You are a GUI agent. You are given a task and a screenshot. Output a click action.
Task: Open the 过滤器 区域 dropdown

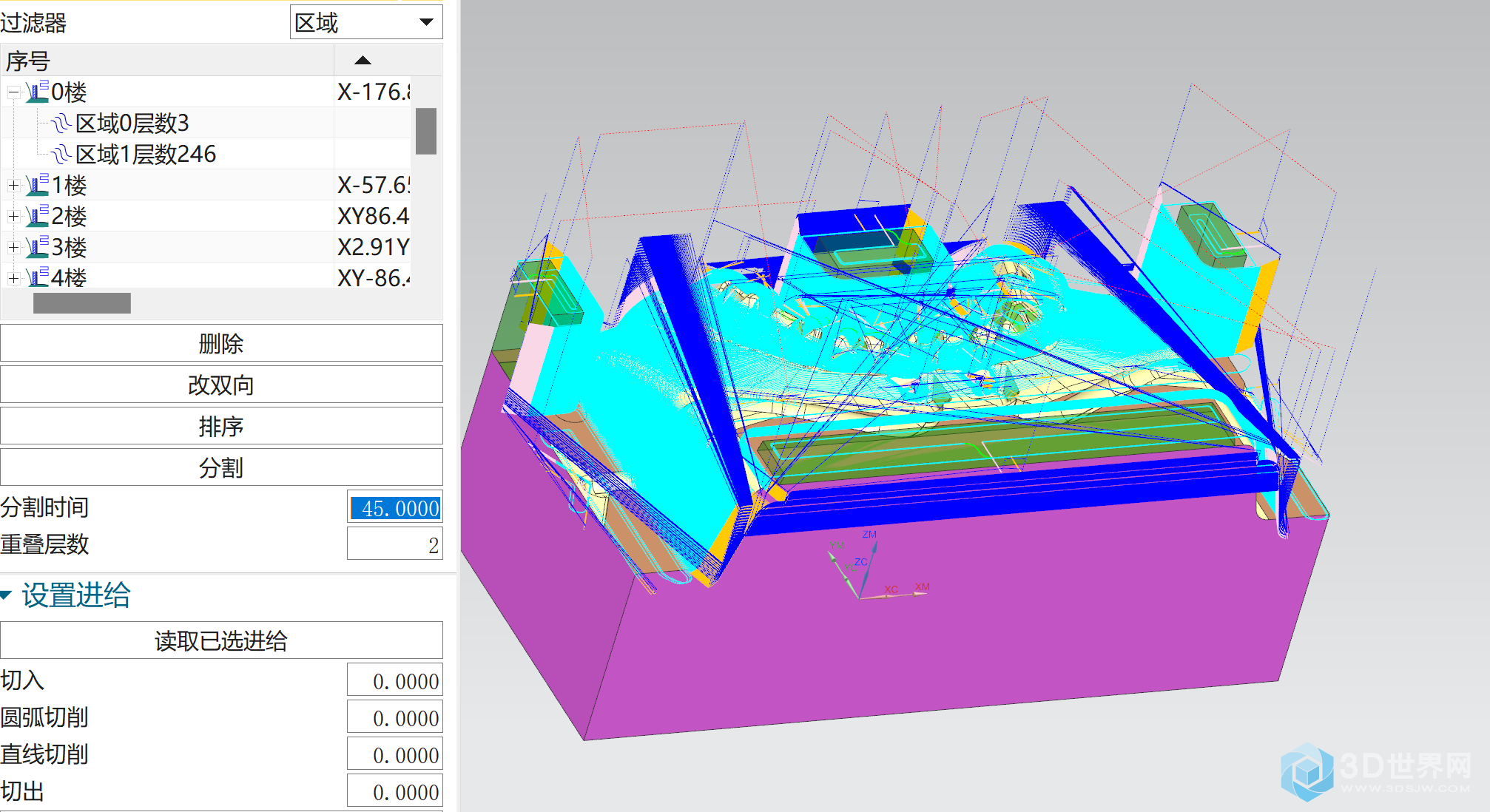(366, 22)
